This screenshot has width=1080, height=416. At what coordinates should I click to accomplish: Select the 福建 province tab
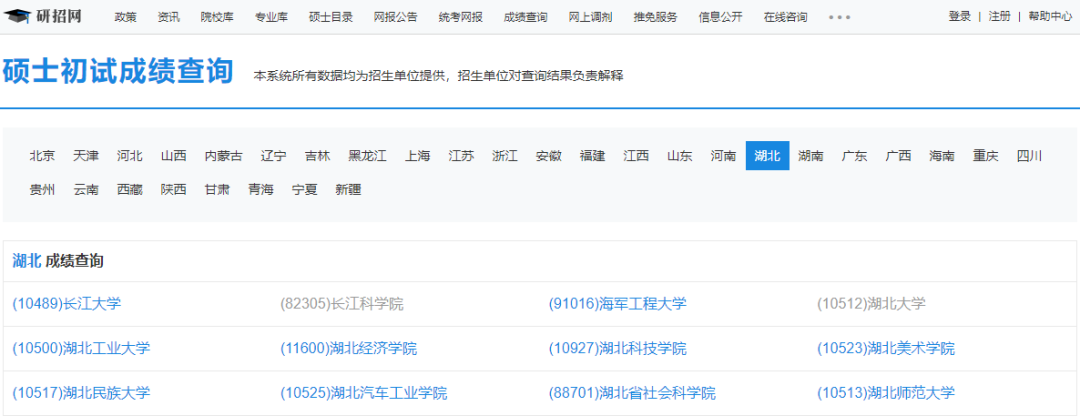pyautogui.click(x=592, y=156)
